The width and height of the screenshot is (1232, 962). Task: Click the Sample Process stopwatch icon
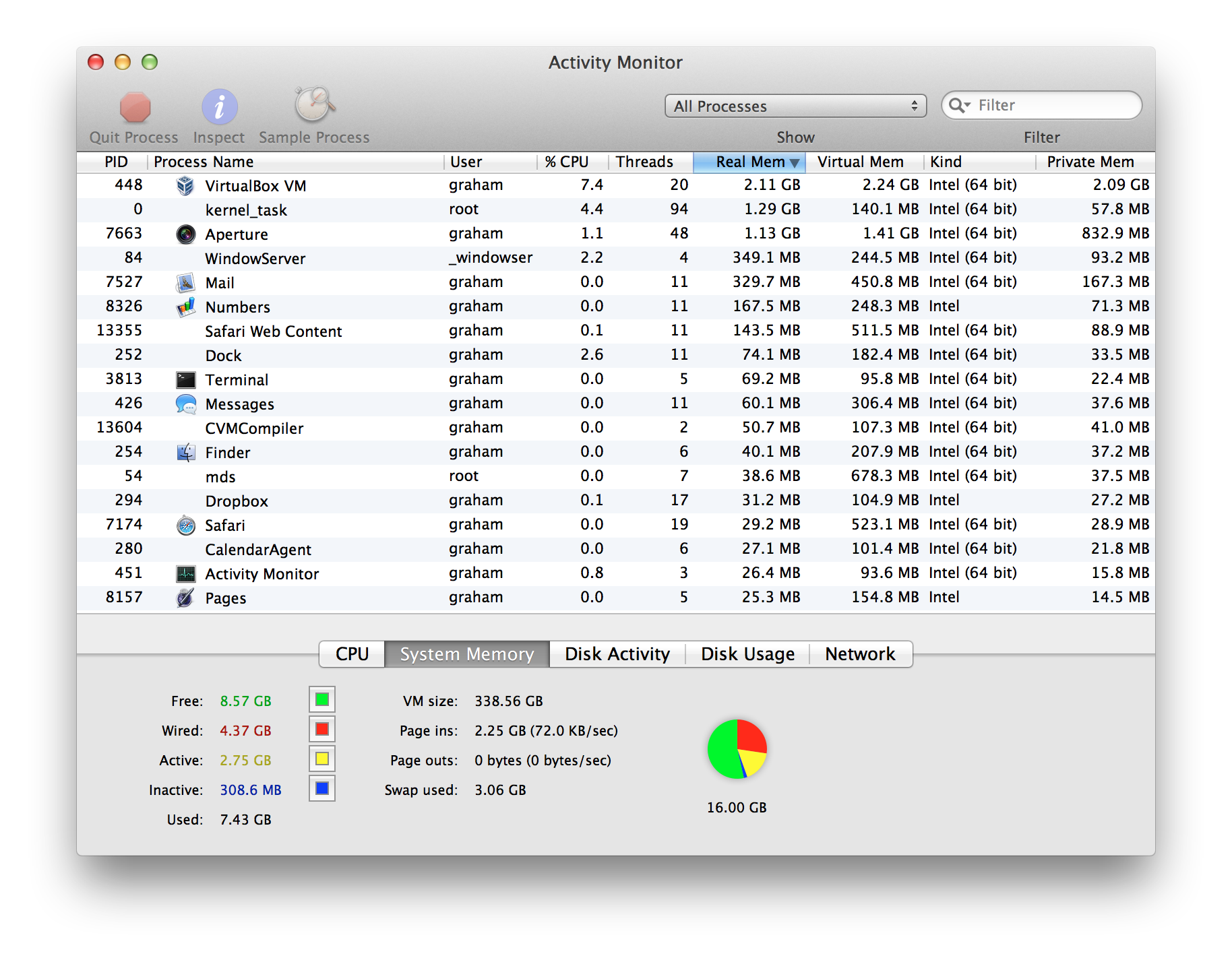[x=313, y=104]
